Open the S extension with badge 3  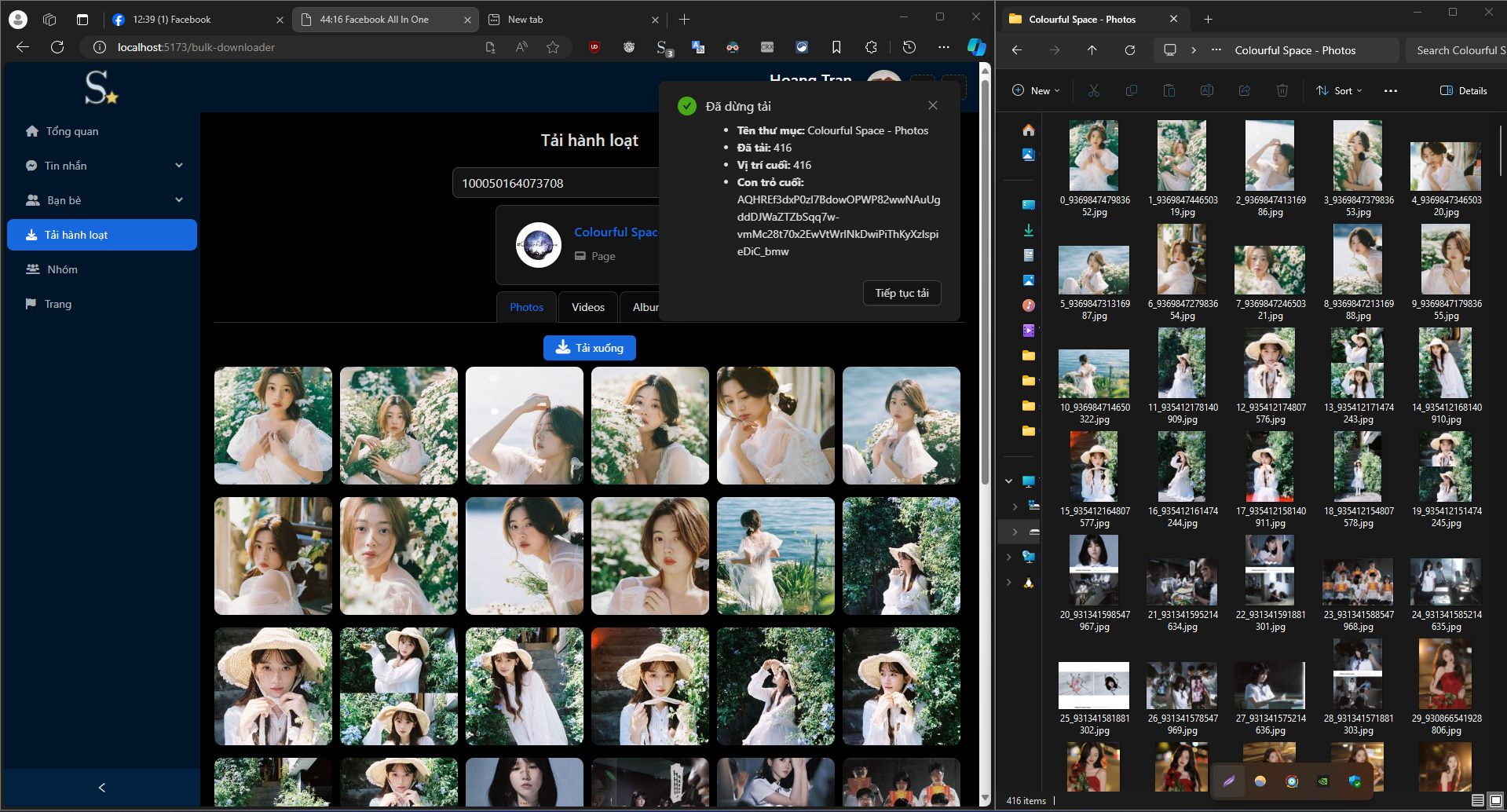click(664, 48)
